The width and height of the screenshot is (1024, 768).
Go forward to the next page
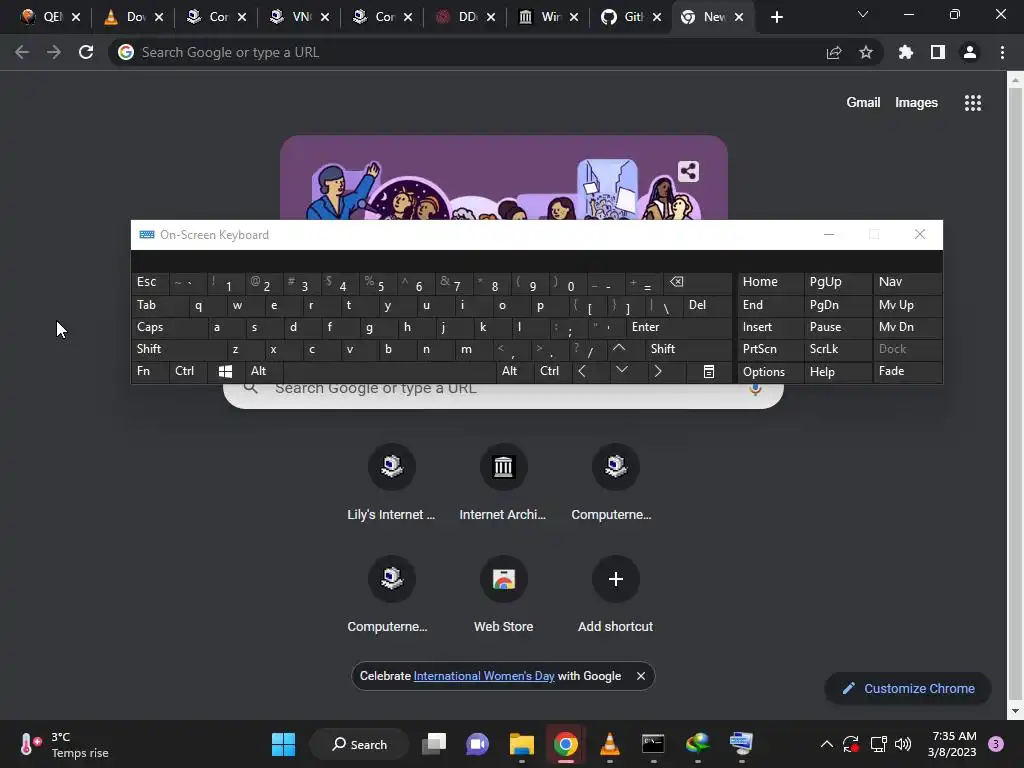click(x=54, y=52)
